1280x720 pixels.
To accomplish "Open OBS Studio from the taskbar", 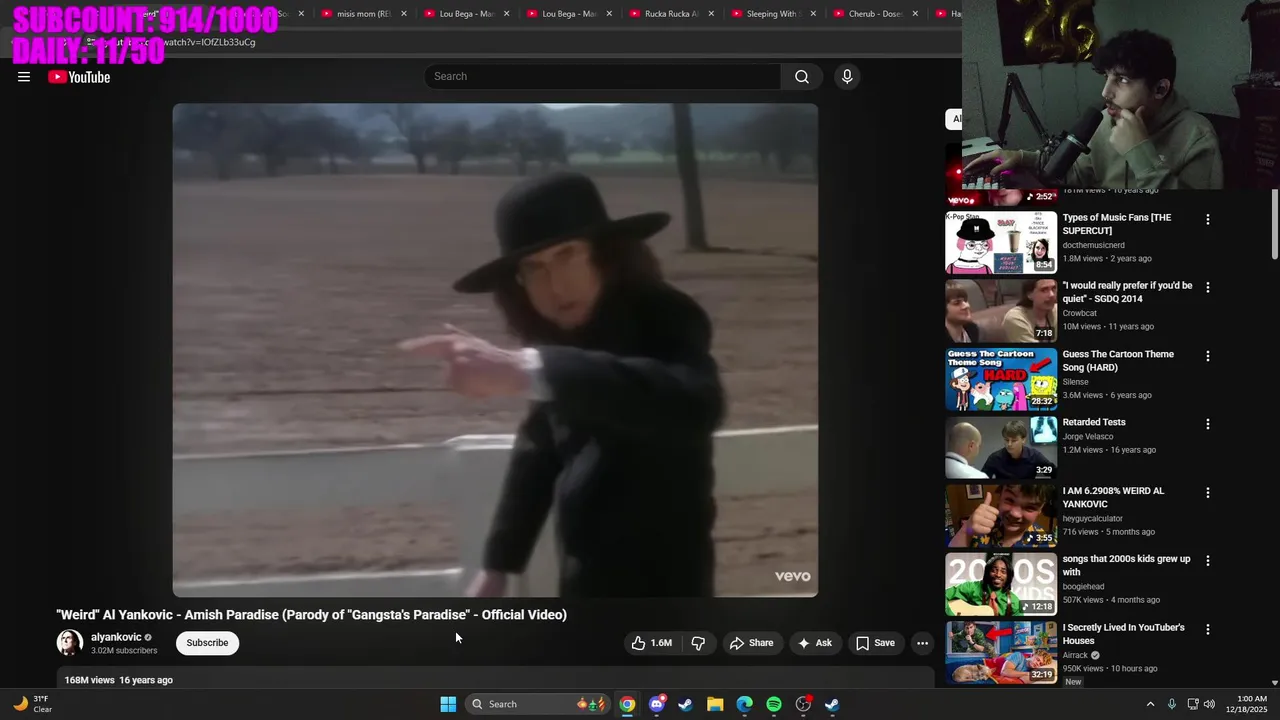I will 803,704.
